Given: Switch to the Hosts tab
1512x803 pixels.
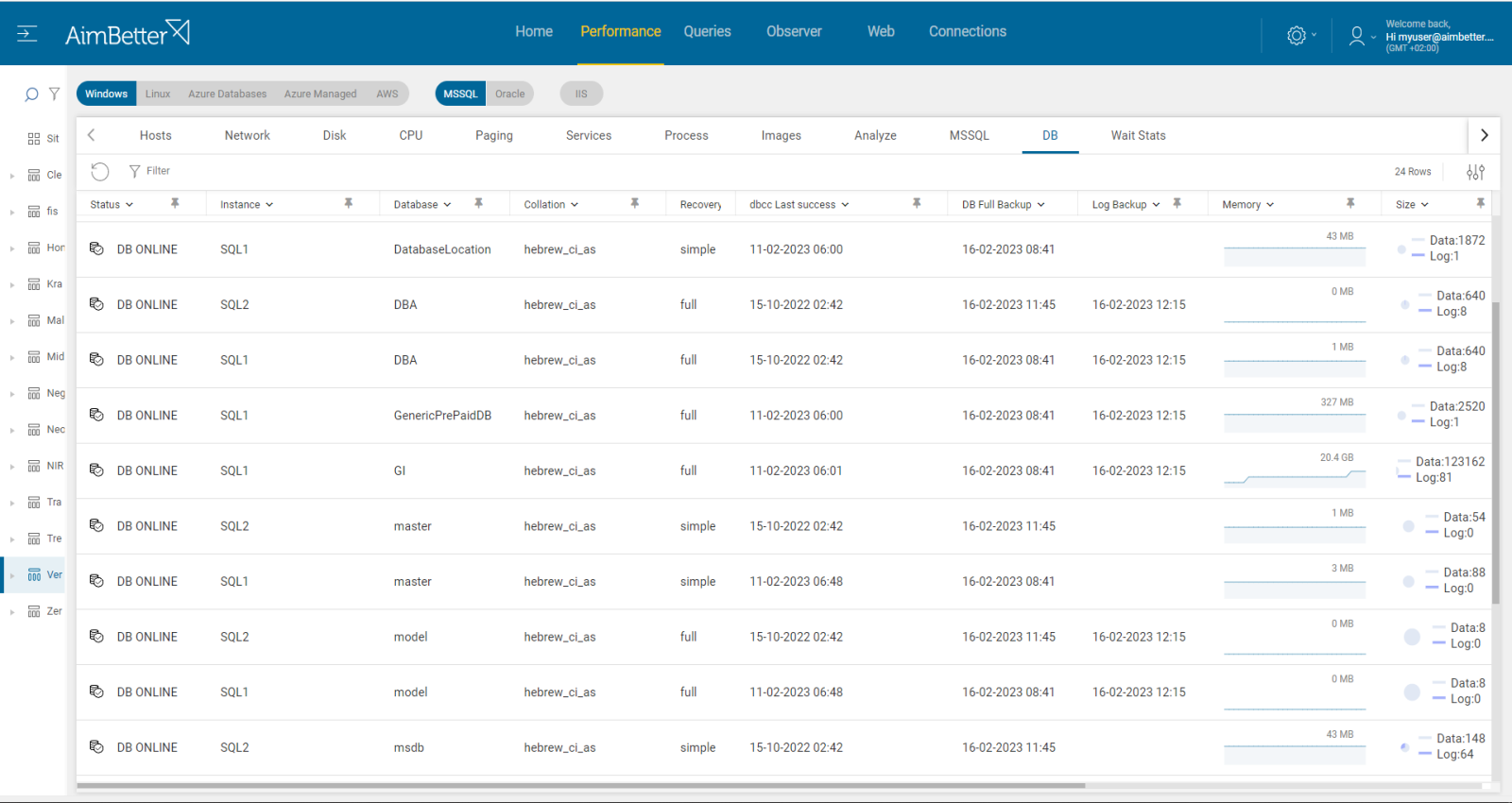Looking at the screenshot, I should click(156, 135).
